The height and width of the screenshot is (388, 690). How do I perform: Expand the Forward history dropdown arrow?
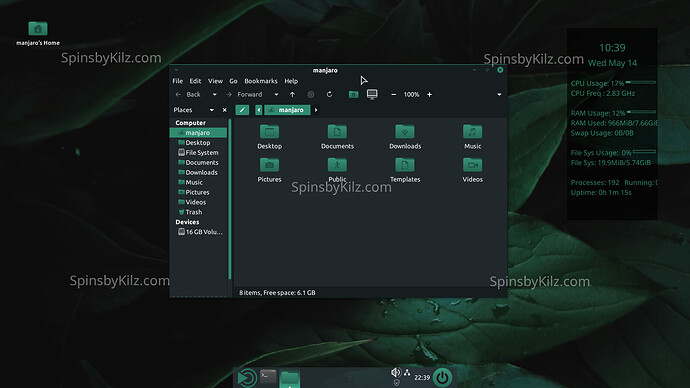[276, 95]
